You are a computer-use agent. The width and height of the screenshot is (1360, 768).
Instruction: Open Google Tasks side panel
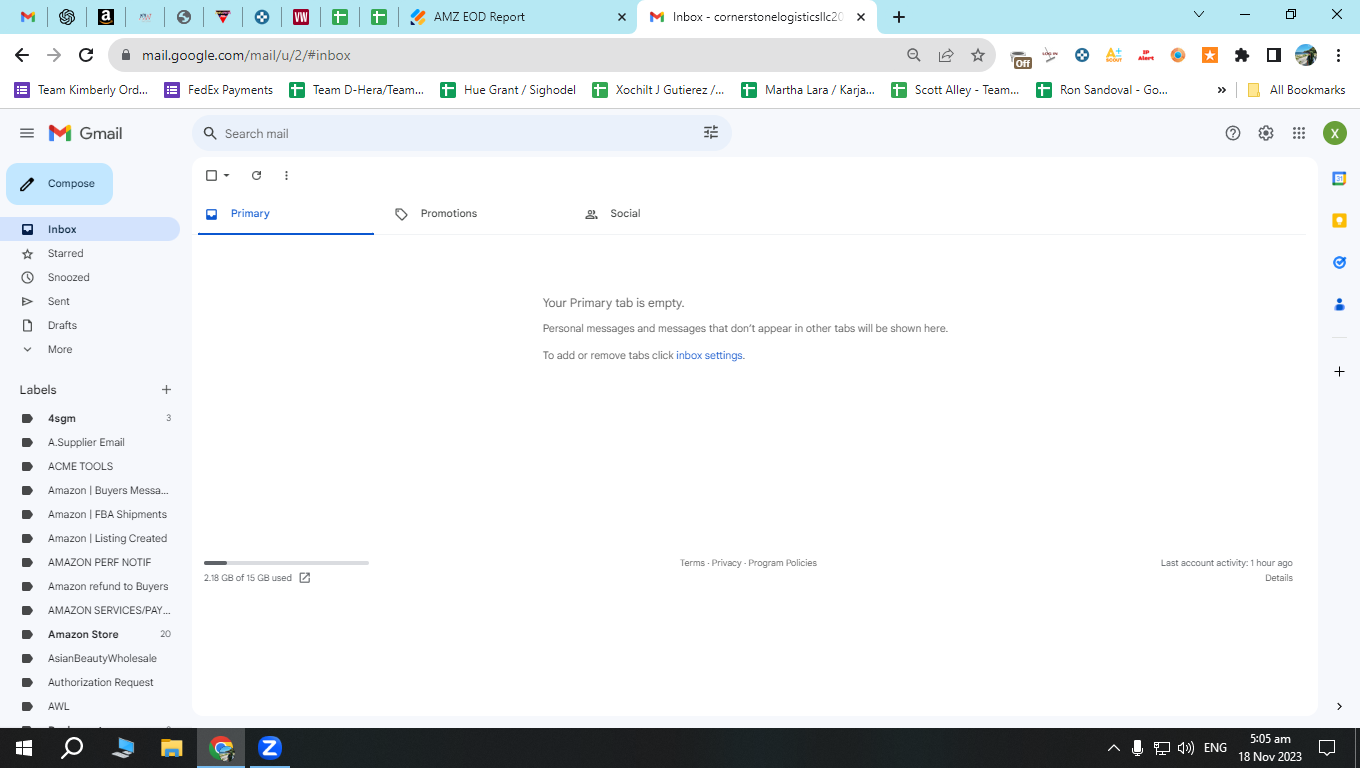(x=1339, y=262)
